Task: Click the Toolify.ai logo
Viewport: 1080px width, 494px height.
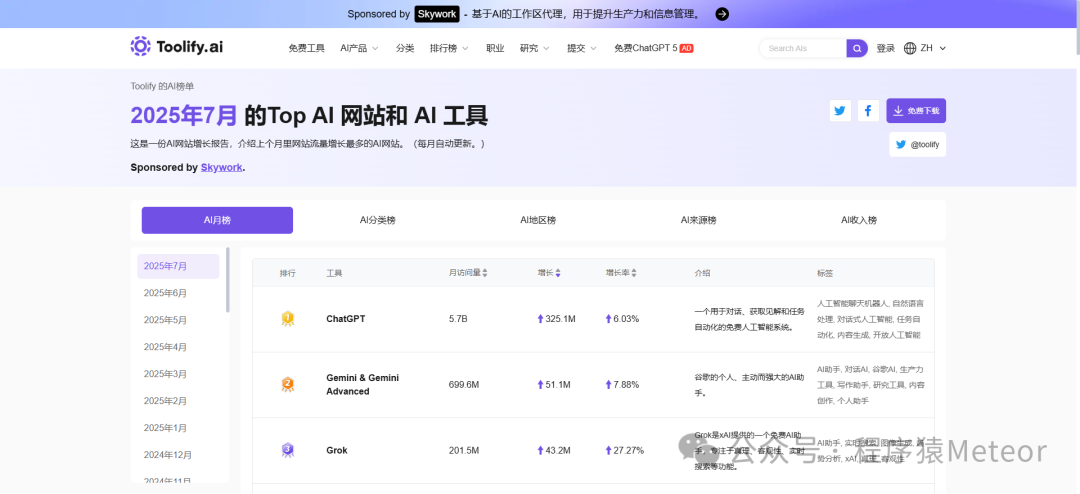Action: click(x=176, y=47)
